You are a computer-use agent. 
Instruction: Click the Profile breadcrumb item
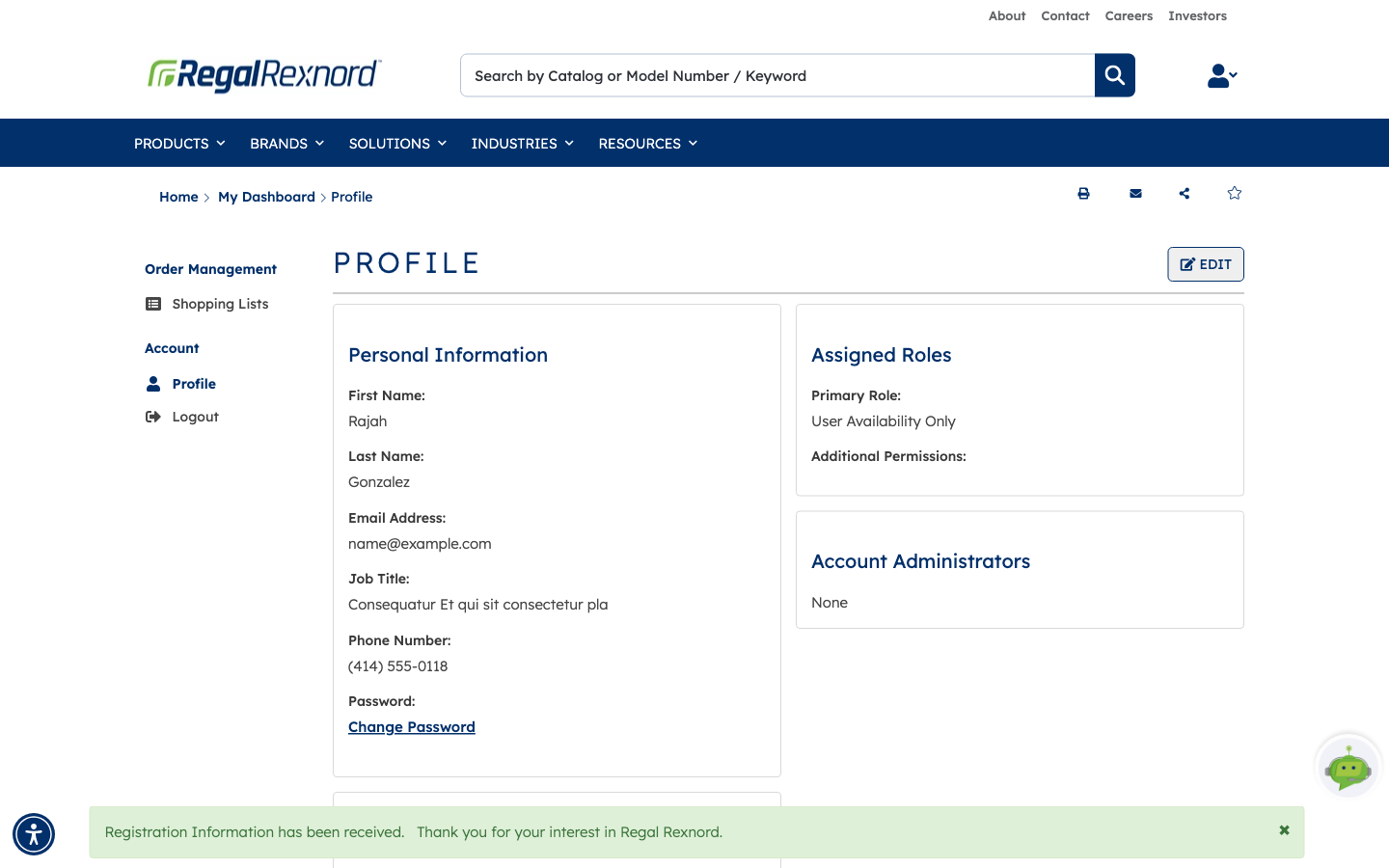point(351,197)
